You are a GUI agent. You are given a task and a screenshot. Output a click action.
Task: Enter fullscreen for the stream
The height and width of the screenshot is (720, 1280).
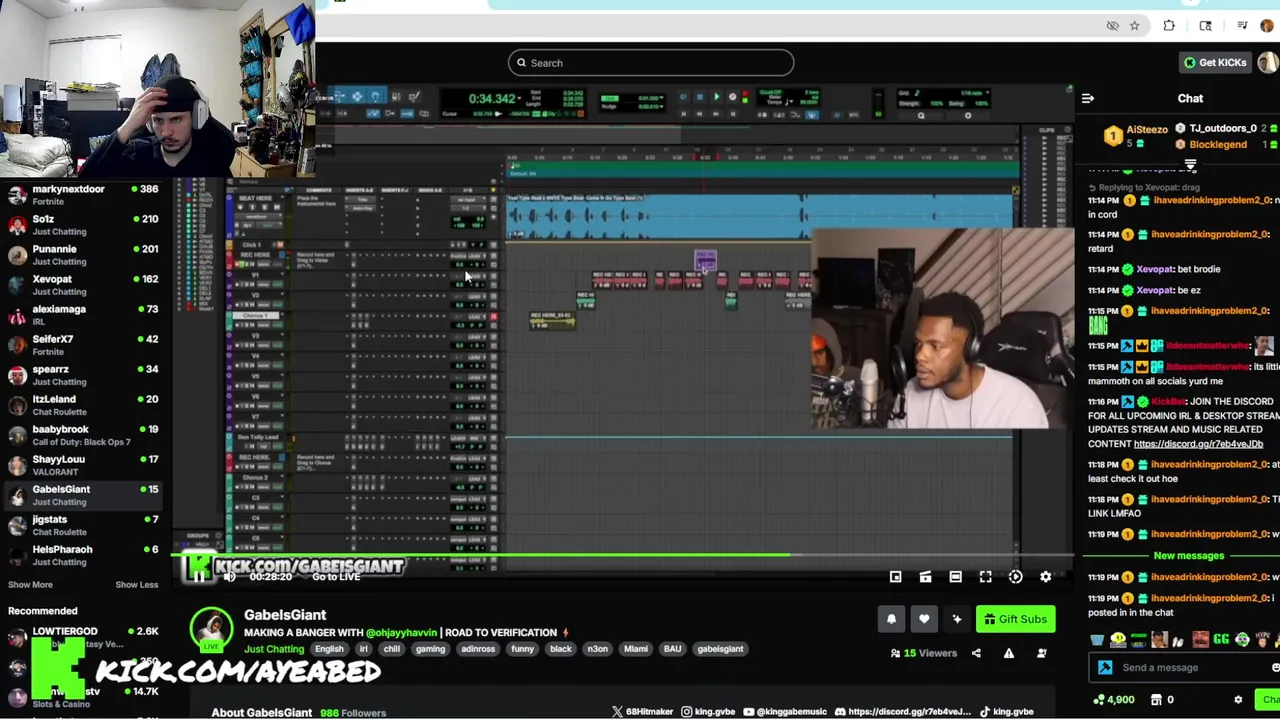(985, 577)
